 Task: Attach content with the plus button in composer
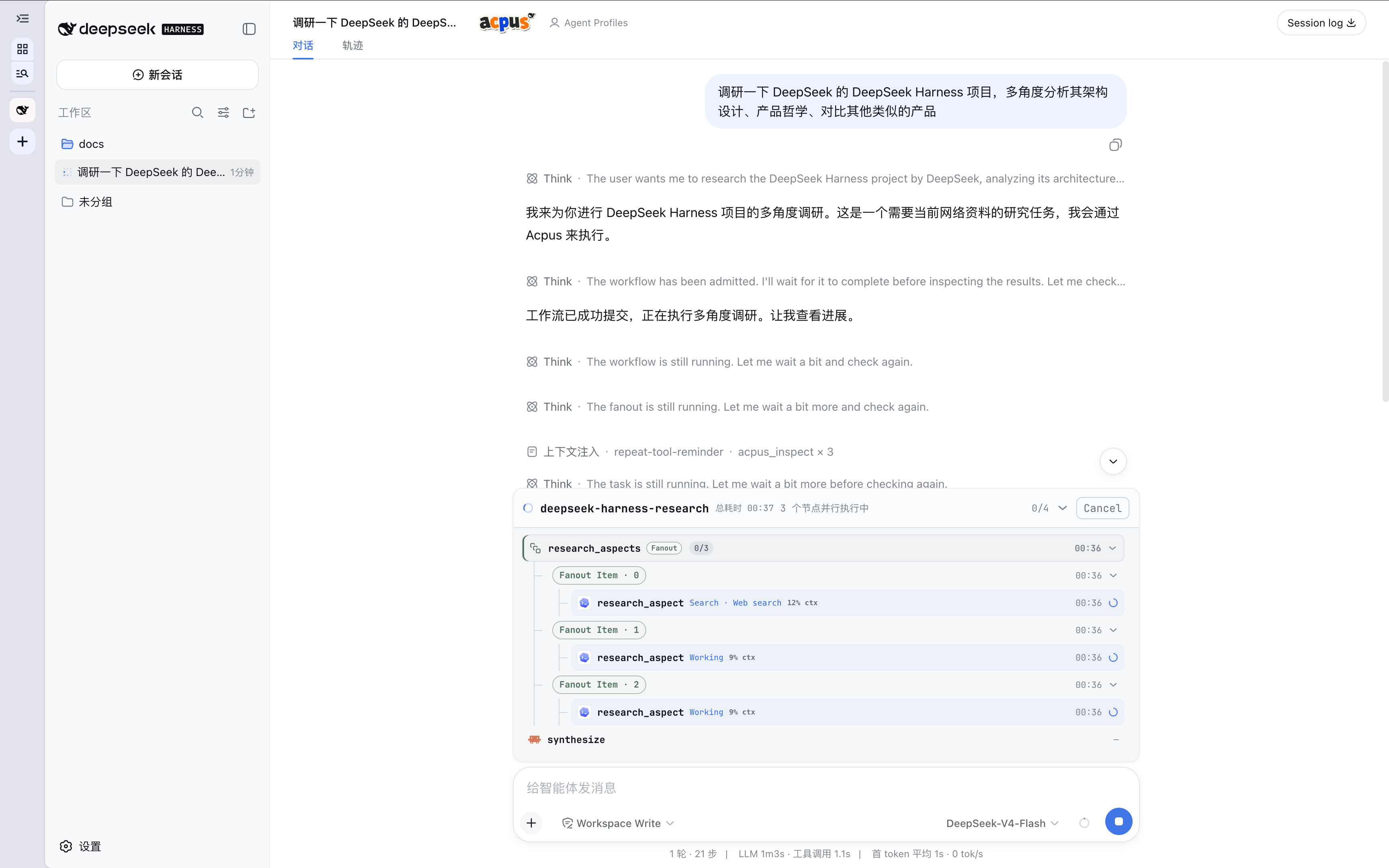[531, 823]
